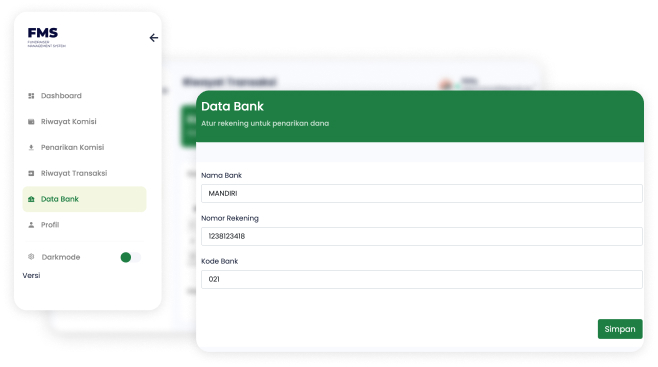This screenshot has width=658, height=367.
Task: Toggle the Darkmode switch
Action: [131, 257]
